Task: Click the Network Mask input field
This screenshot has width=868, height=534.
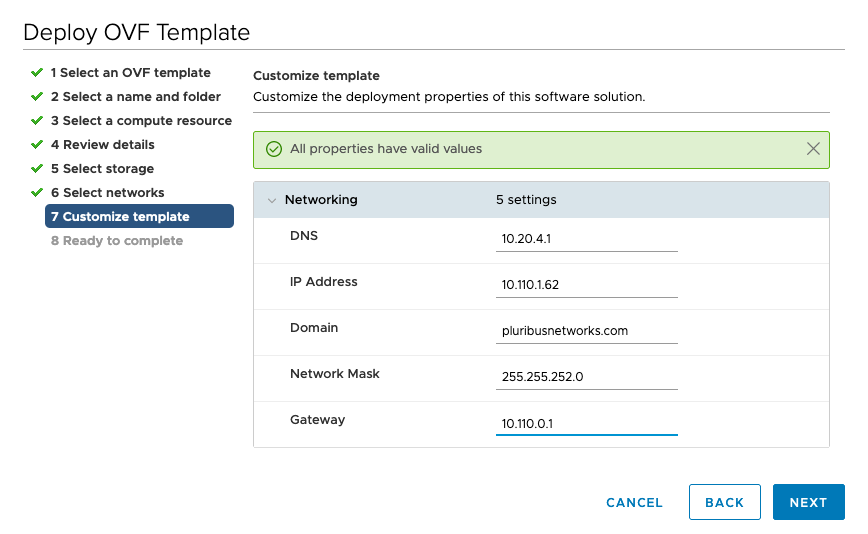Action: (587, 377)
